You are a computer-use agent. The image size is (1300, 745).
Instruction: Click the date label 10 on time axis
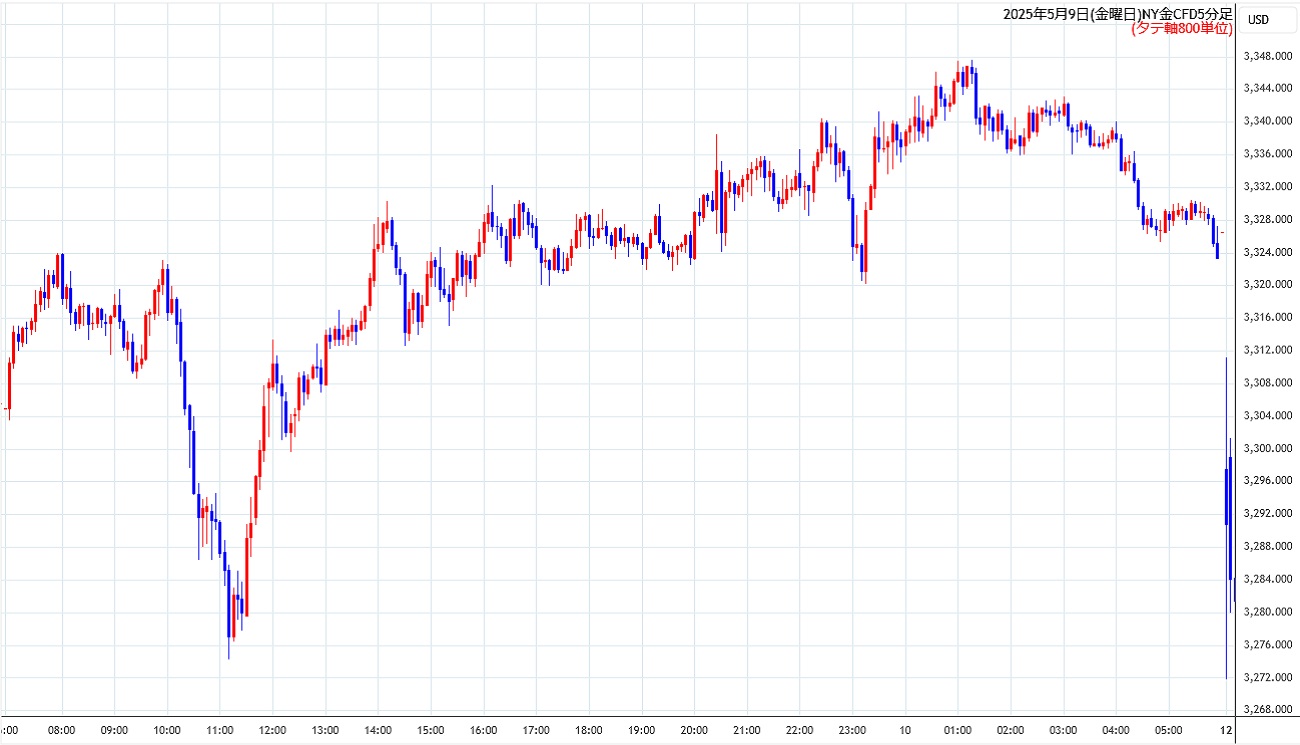[905, 730]
